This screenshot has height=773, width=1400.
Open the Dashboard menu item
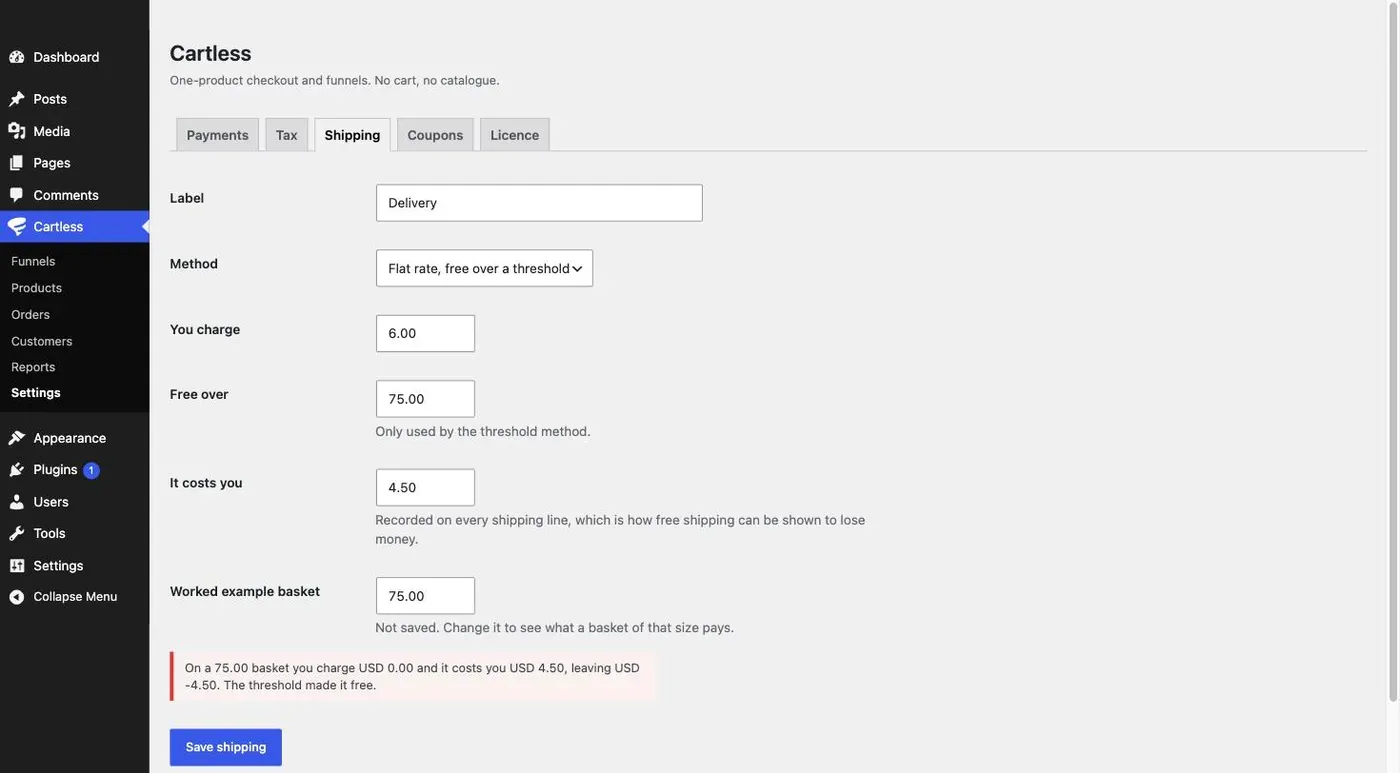click(x=75, y=57)
